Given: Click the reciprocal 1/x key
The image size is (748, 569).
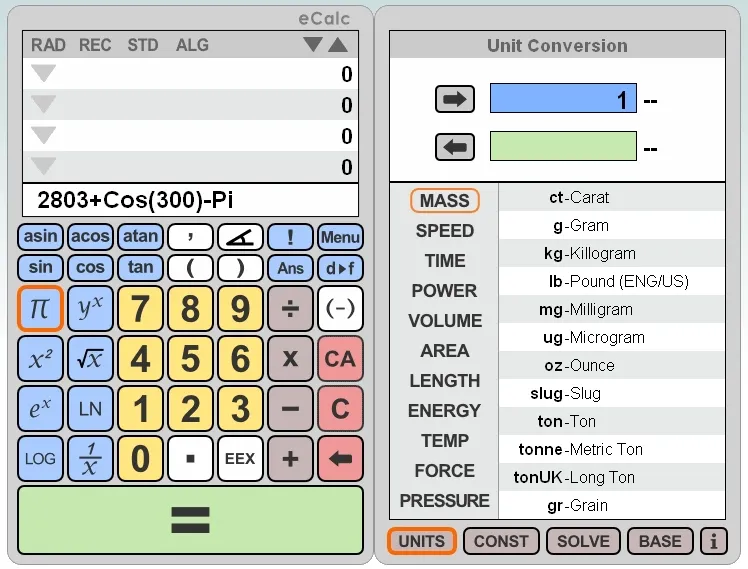Looking at the screenshot, I should (90, 459).
